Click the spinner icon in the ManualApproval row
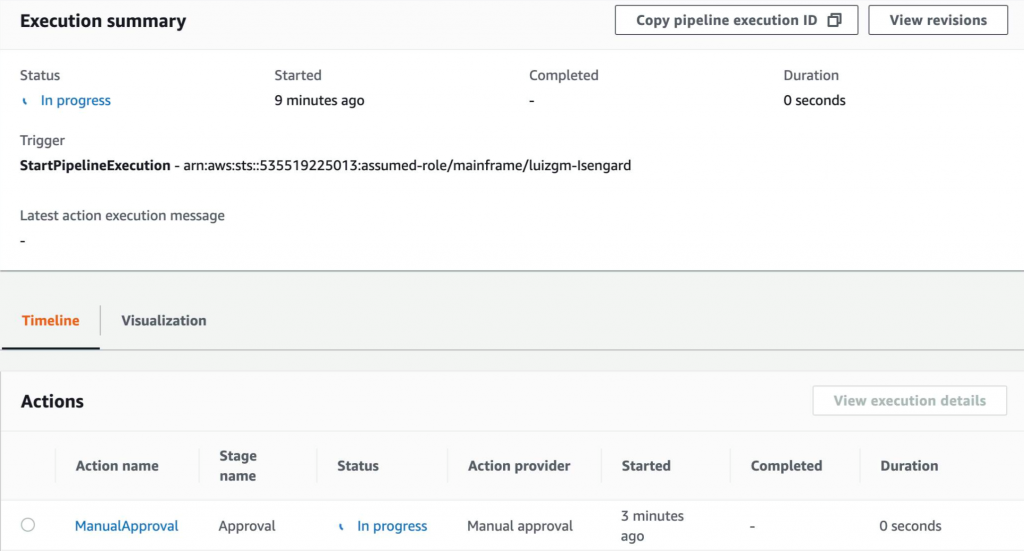 click(342, 526)
